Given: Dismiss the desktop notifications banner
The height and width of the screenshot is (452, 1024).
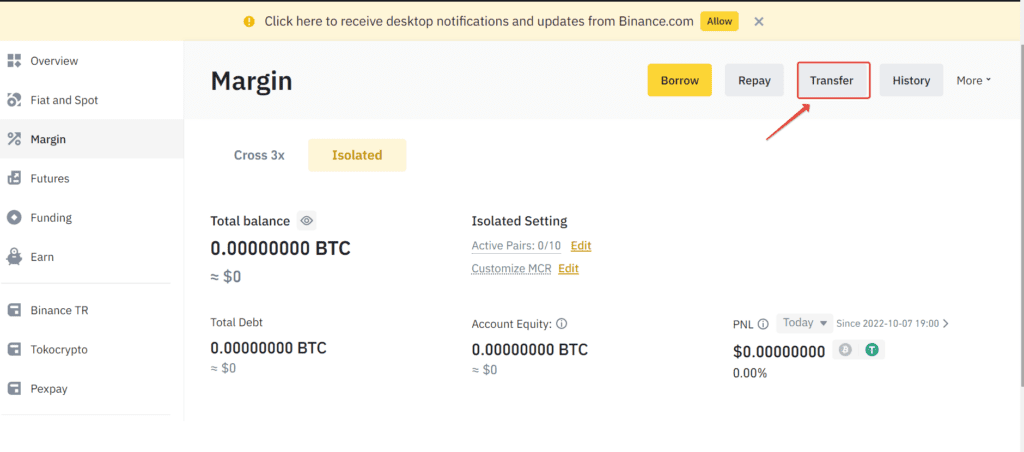Looking at the screenshot, I should point(759,22).
